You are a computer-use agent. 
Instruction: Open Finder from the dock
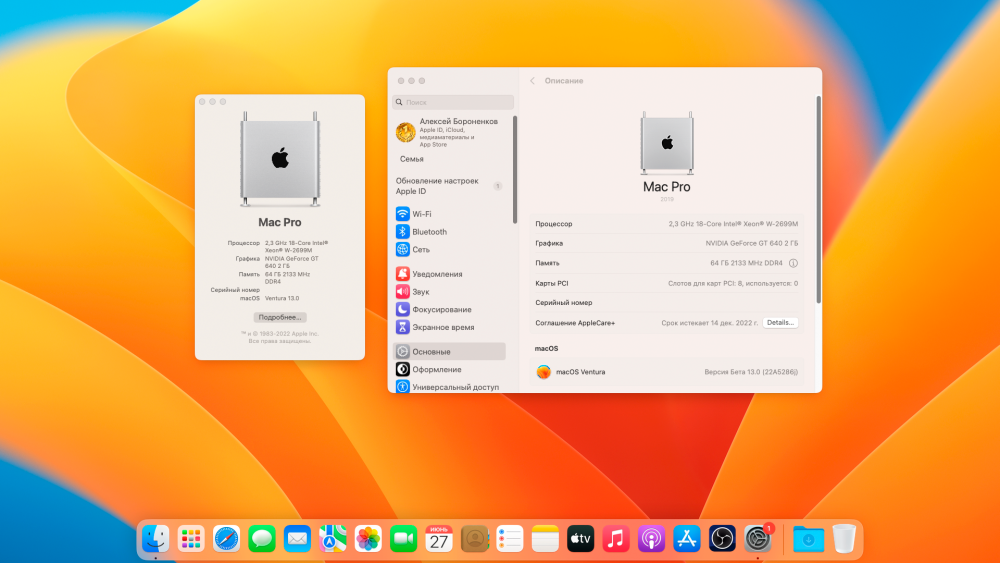(x=156, y=539)
